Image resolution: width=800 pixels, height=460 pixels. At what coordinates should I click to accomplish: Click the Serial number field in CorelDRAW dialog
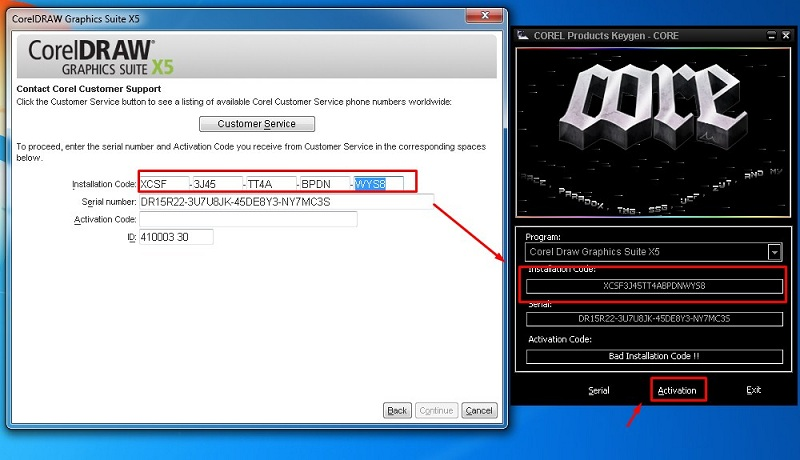pos(285,201)
